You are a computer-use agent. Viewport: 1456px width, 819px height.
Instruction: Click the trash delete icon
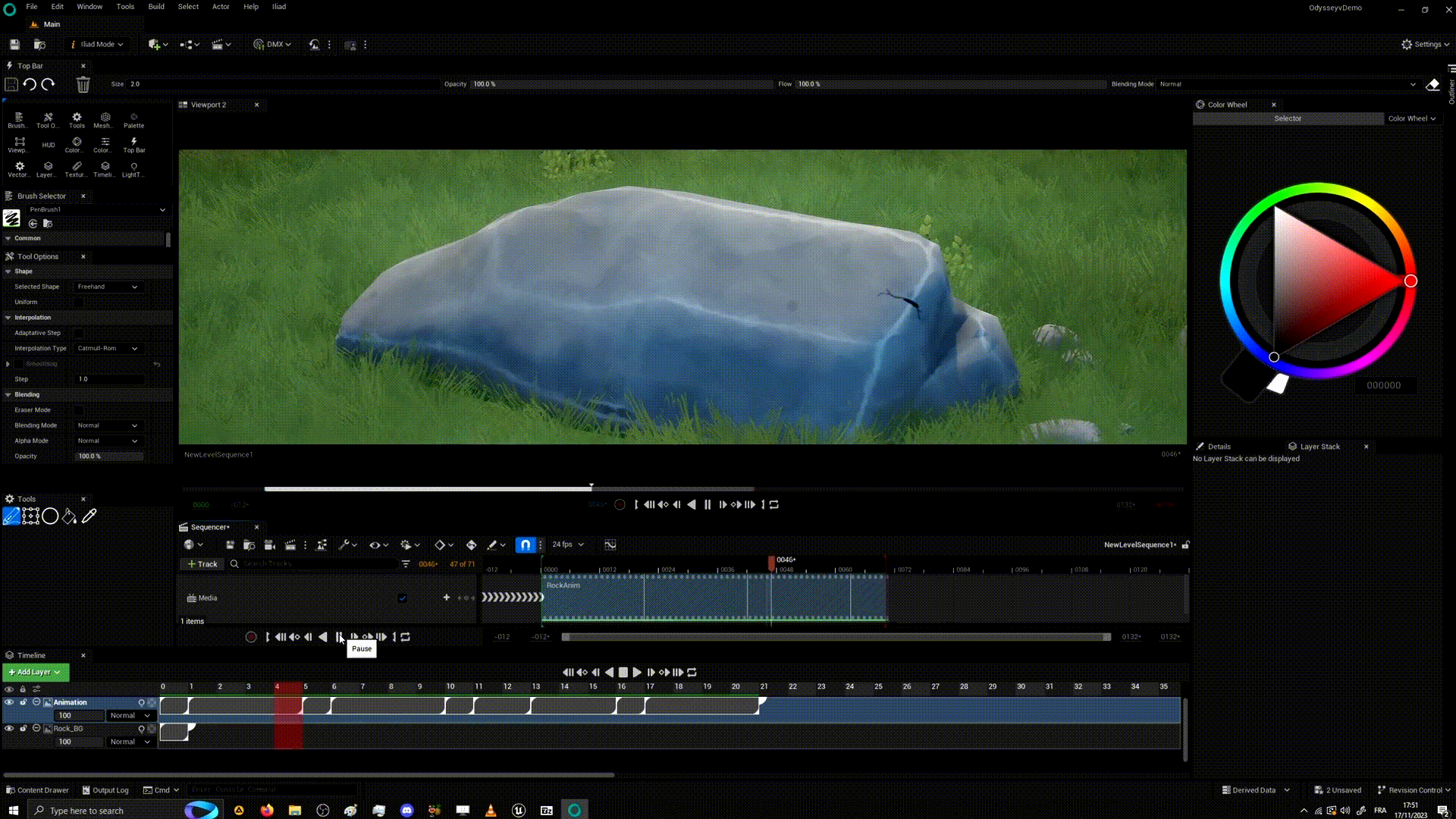pos(83,84)
